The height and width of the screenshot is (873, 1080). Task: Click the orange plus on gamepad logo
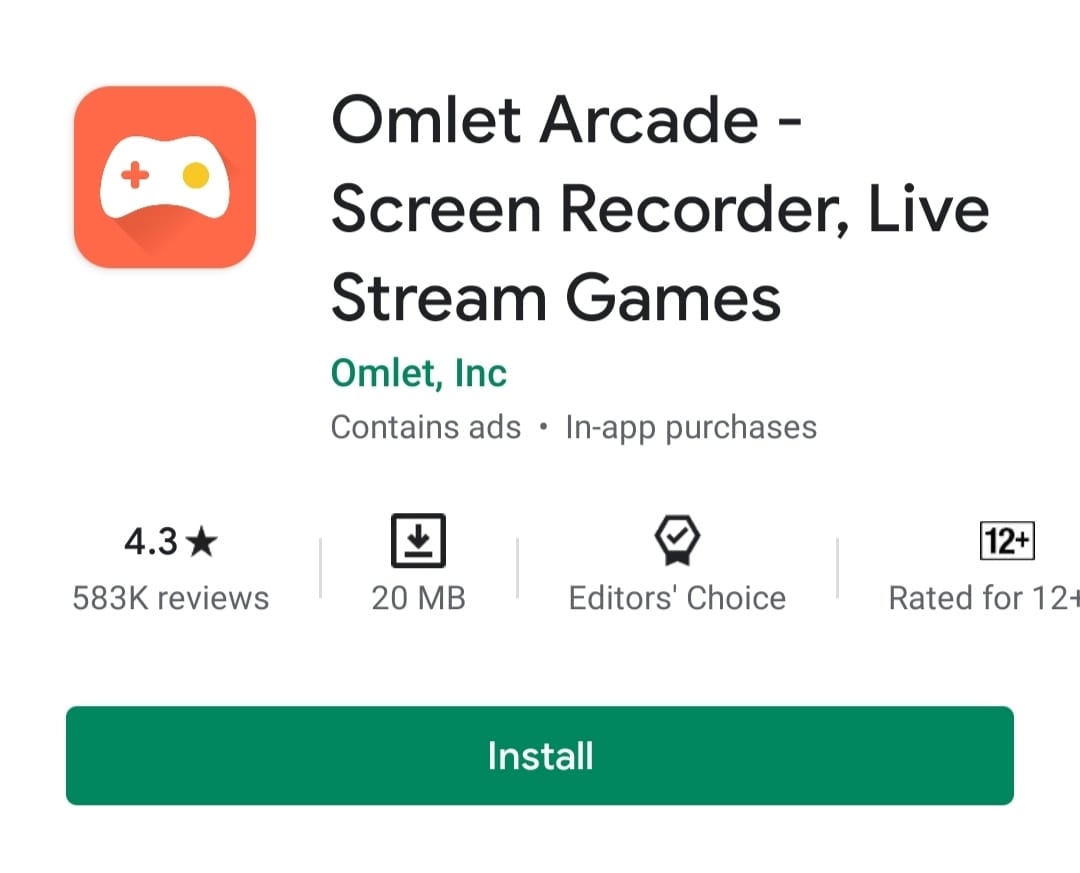pyautogui.click(x=135, y=175)
